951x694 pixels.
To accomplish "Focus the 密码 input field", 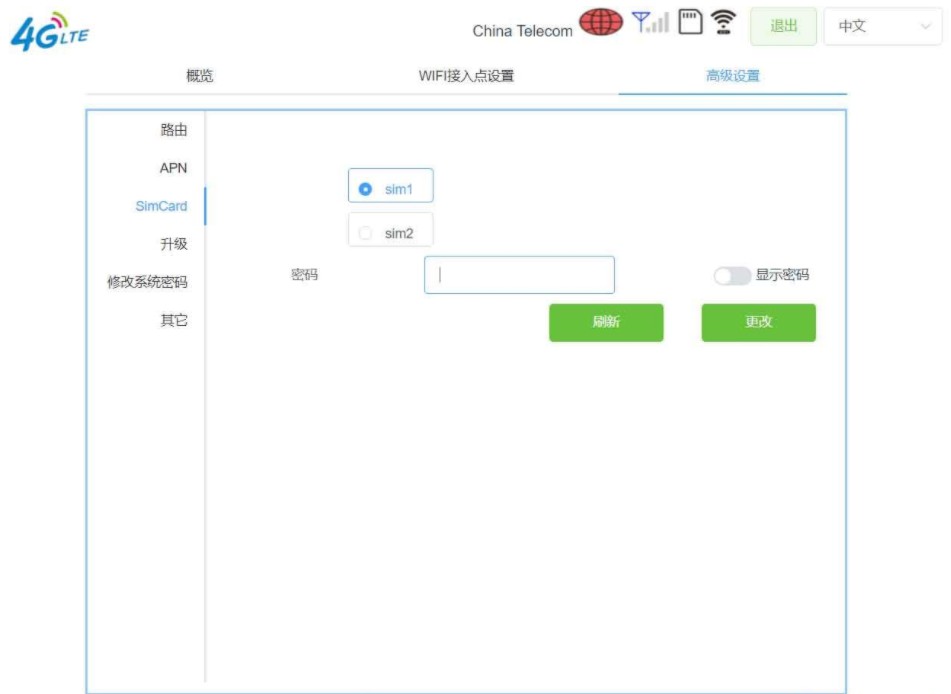I will pos(519,275).
